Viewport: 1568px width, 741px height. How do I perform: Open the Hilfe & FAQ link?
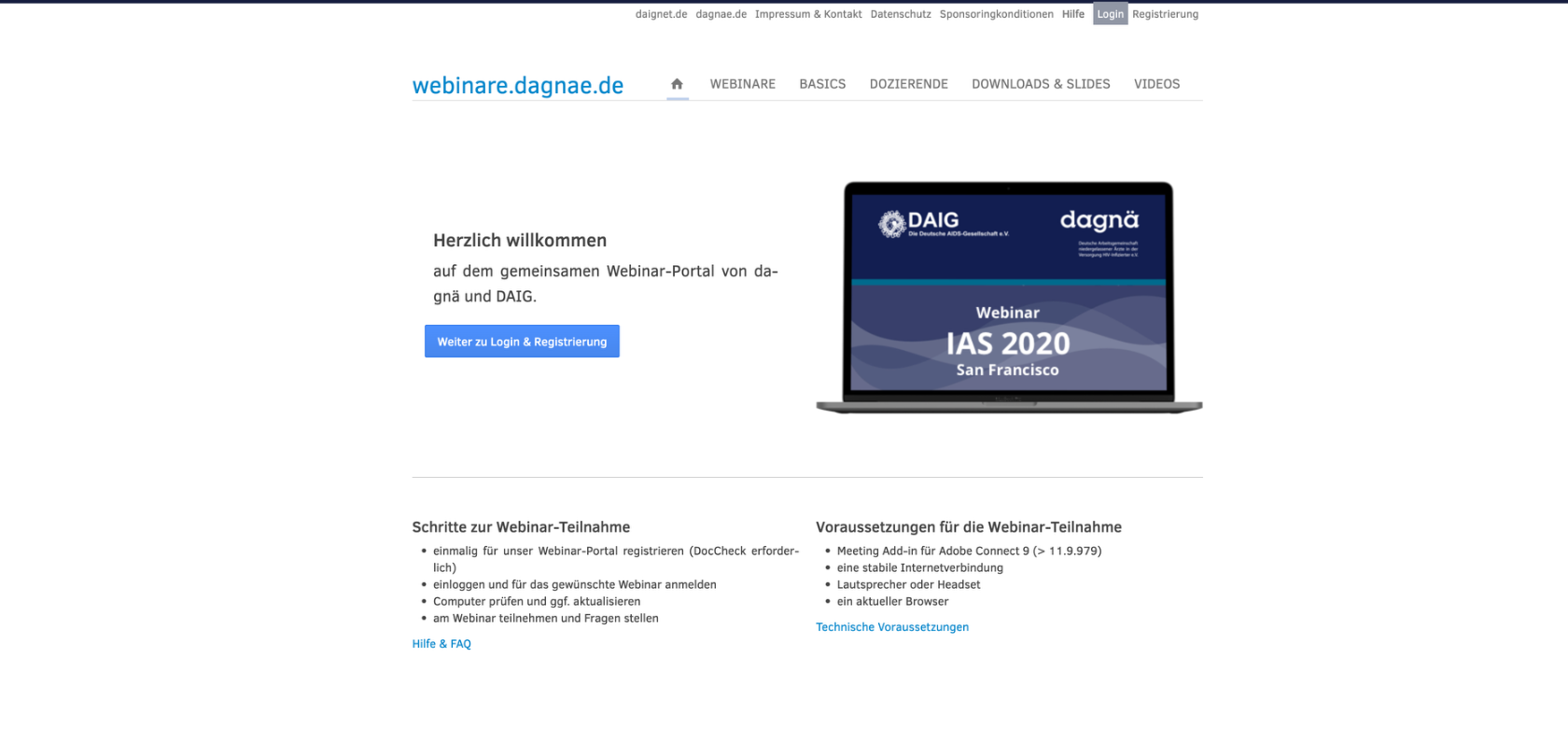pyautogui.click(x=441, y=644)
